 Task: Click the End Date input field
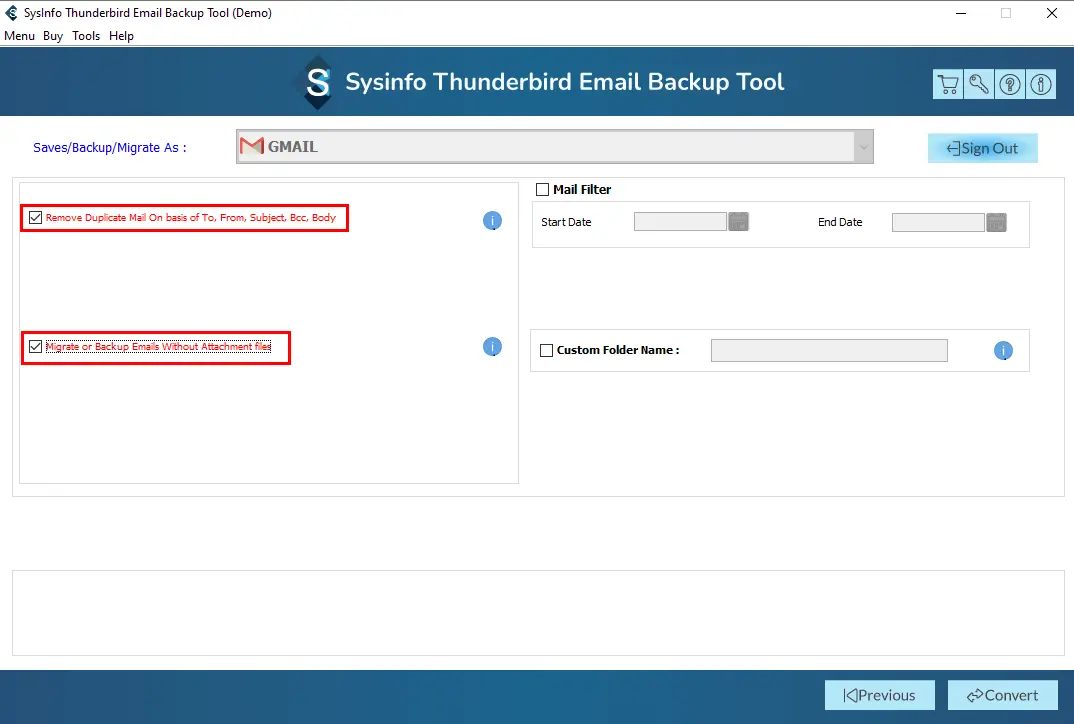pos(938,222)
